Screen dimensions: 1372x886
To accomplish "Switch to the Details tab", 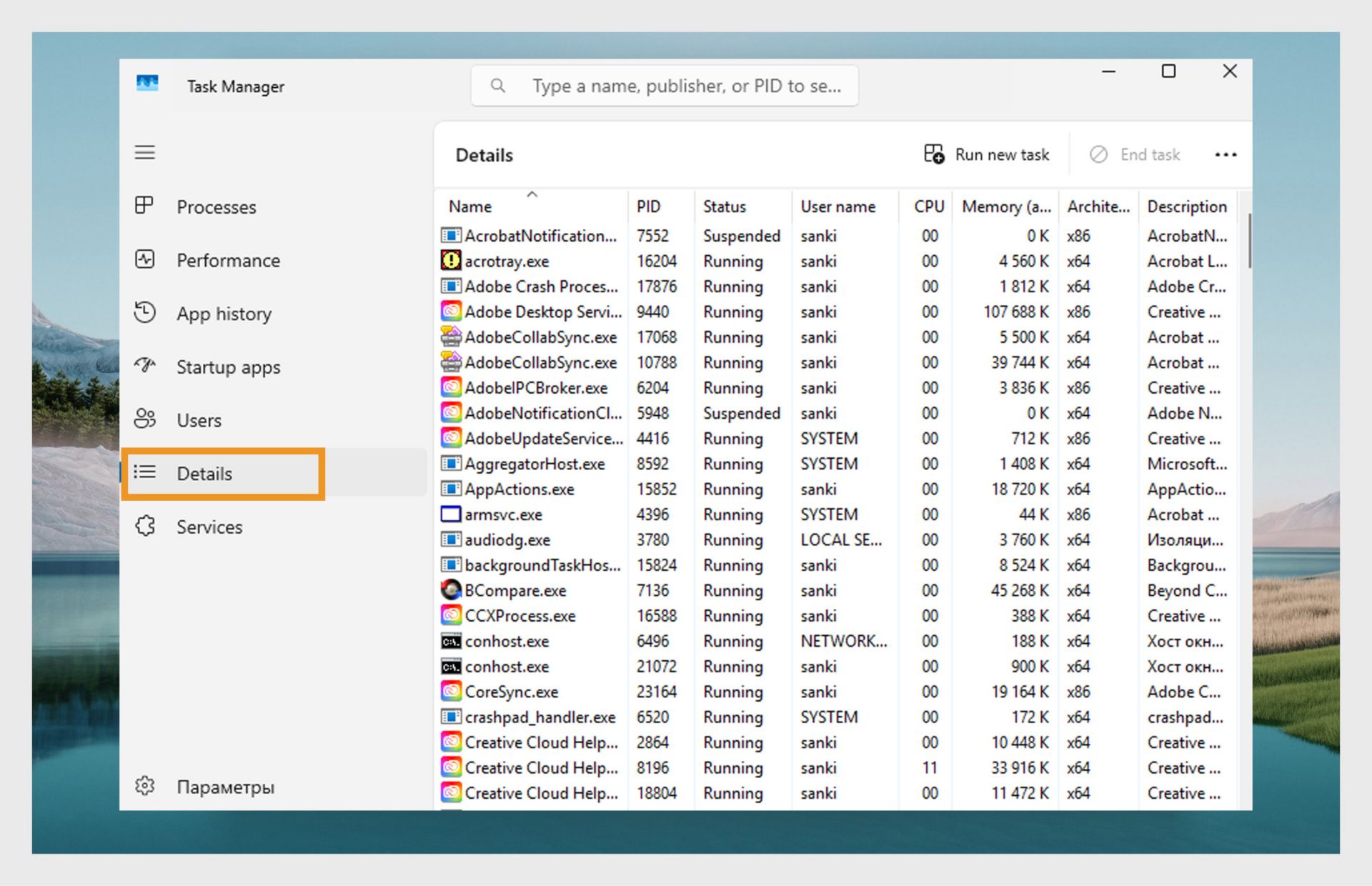I will click(204, 474).
